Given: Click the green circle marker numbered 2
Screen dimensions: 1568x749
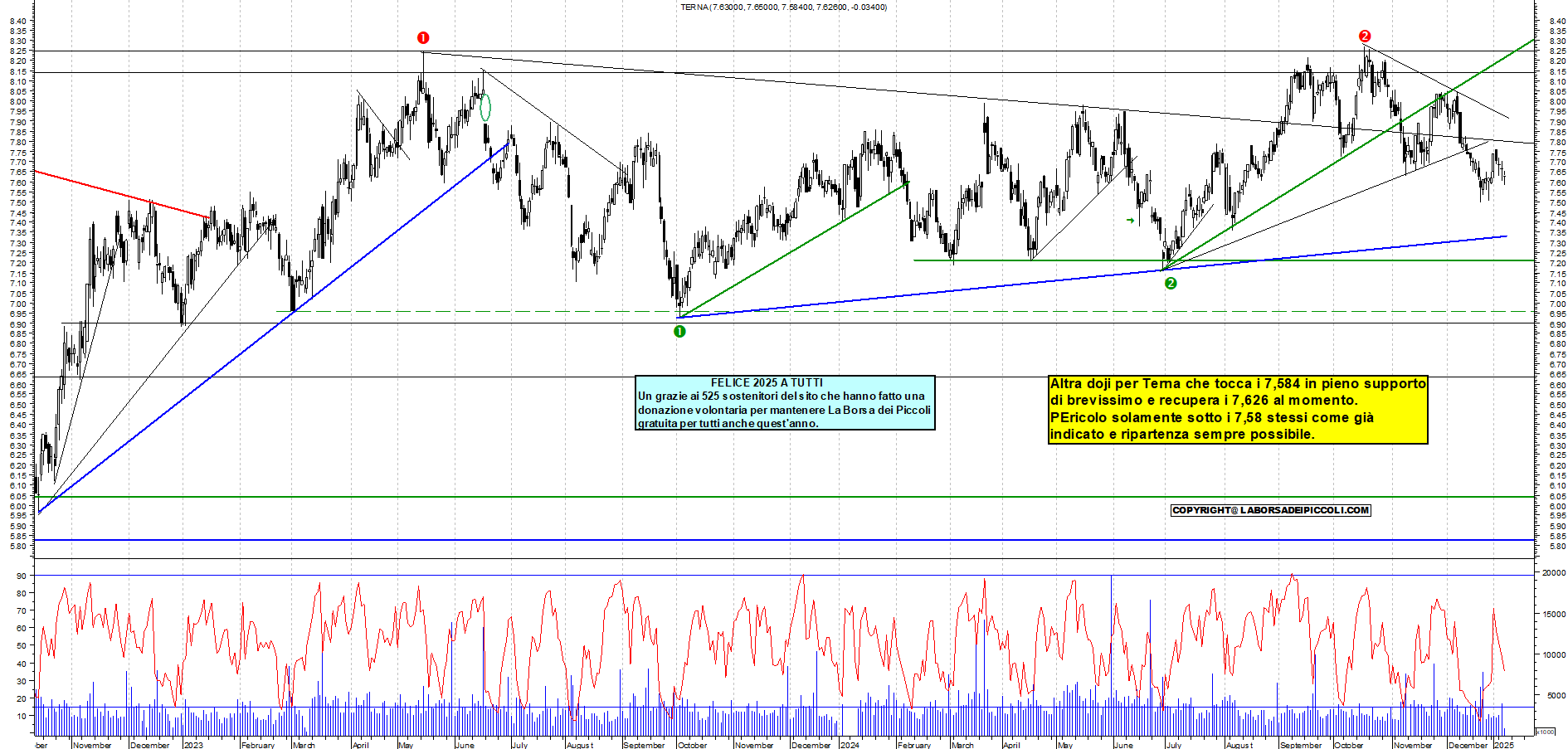Looking at the screenshot, I should pyautogui.click(x=1171, y=283).
